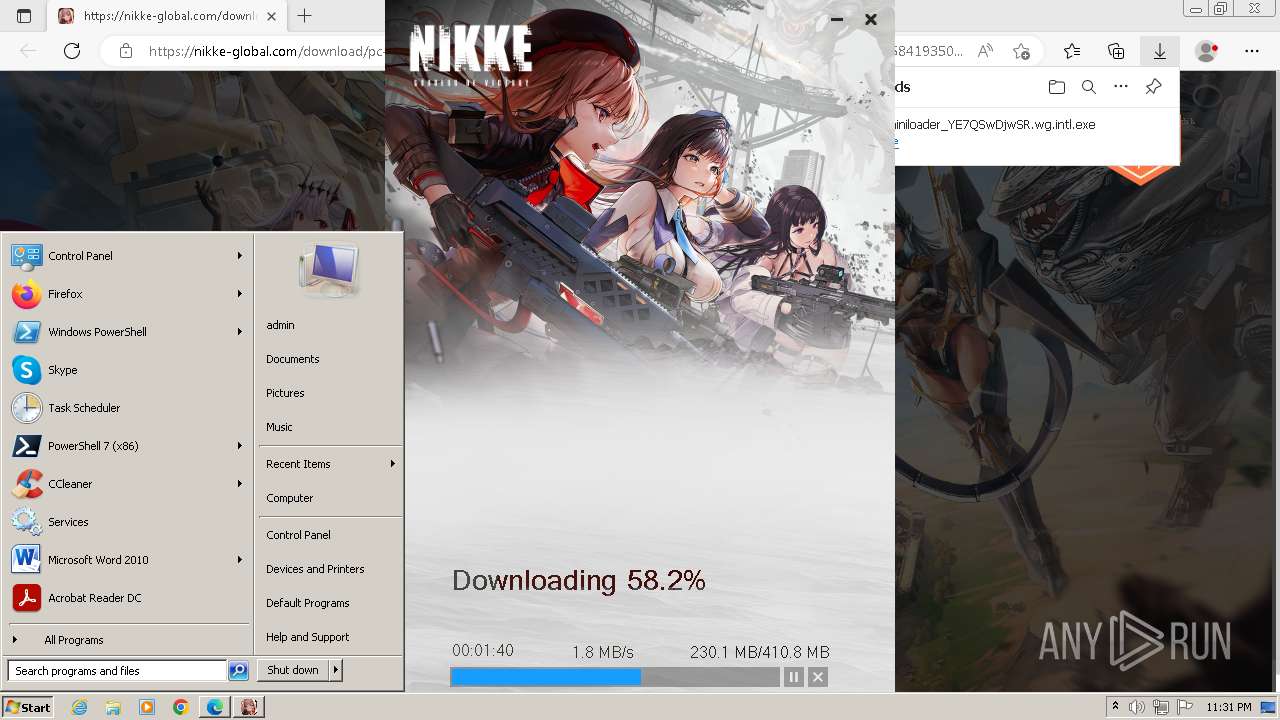Show hidden system tray icons

(1116, 707)
